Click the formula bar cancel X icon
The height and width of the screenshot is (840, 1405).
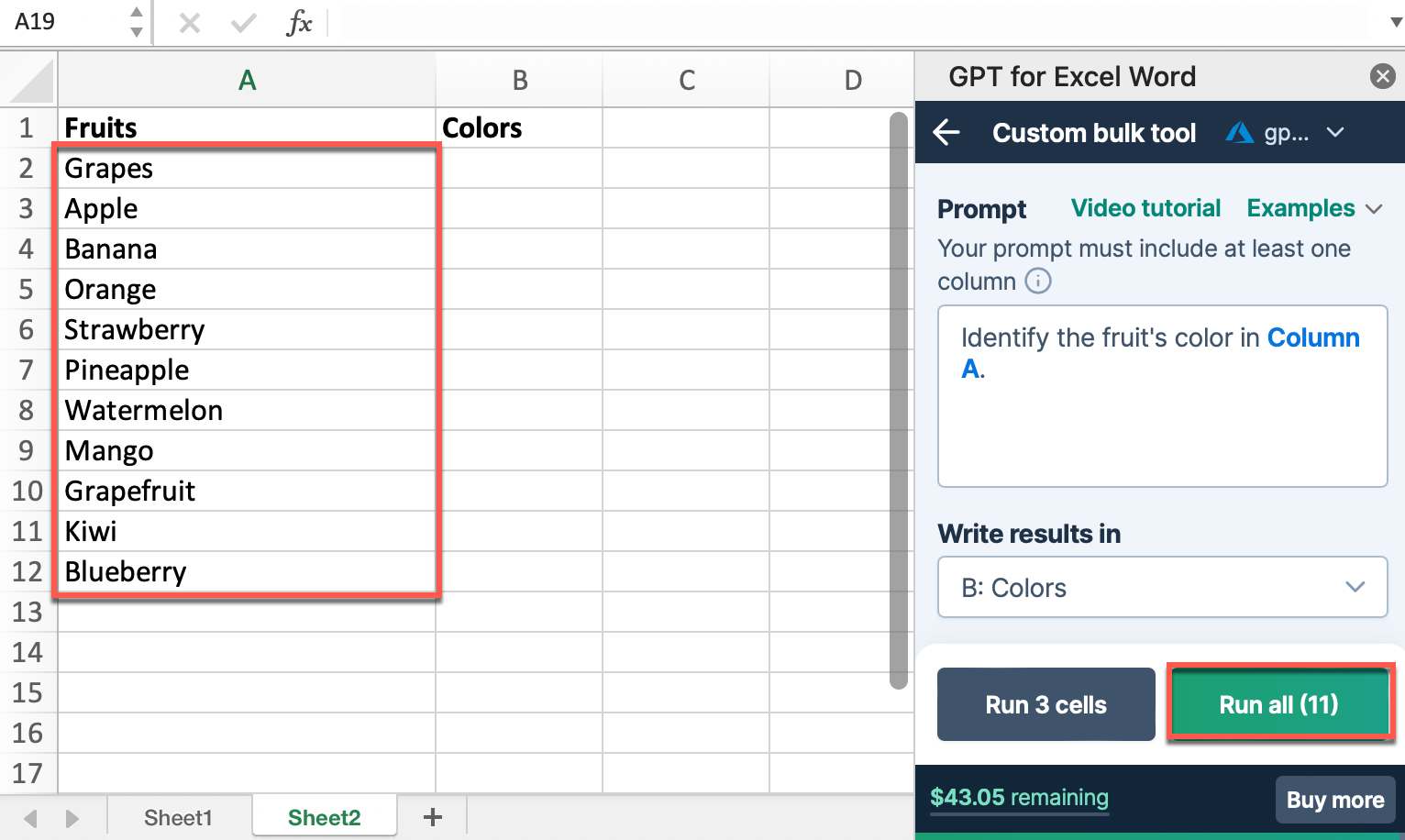[190, 22]
